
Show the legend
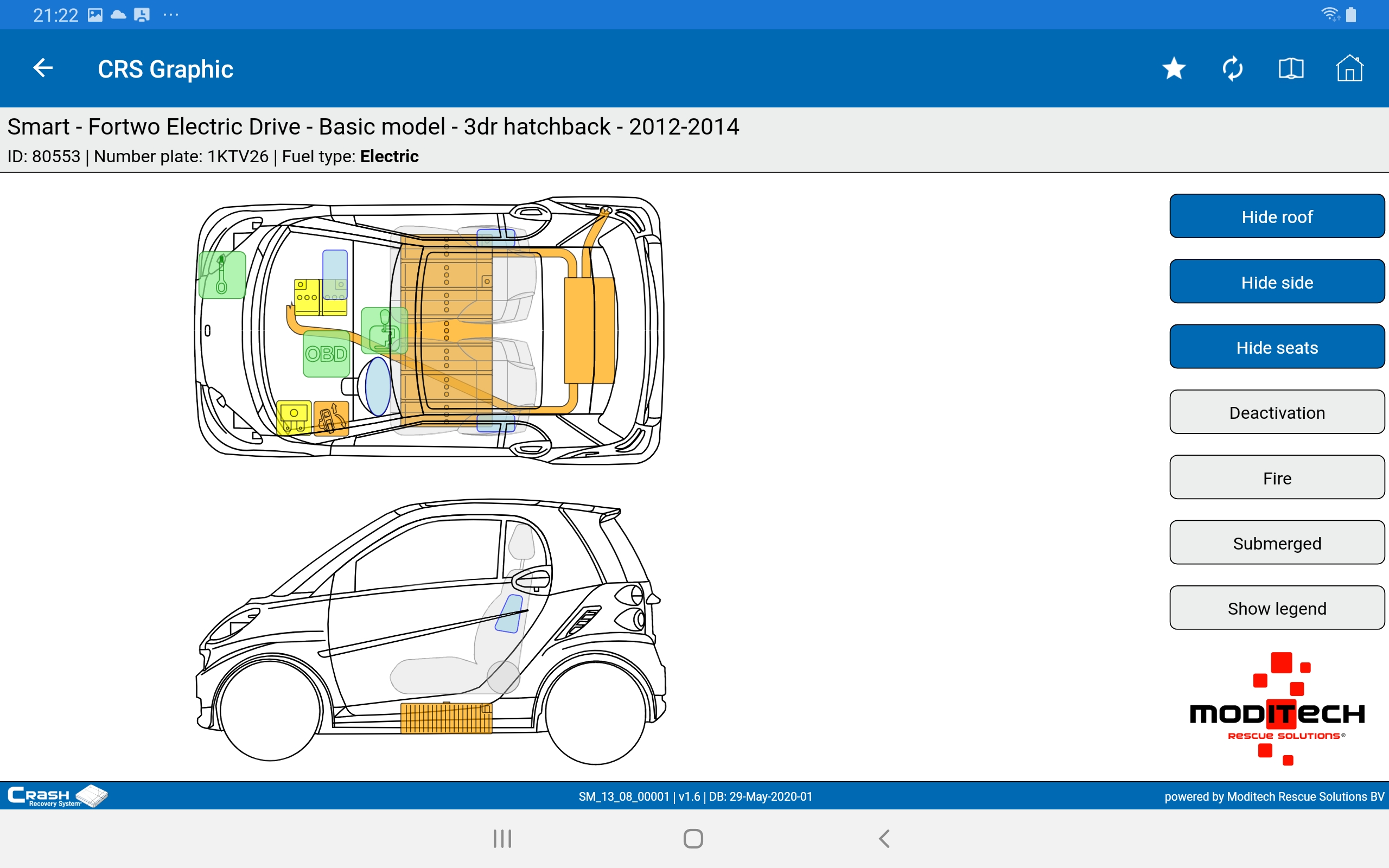coord(1277,608)
